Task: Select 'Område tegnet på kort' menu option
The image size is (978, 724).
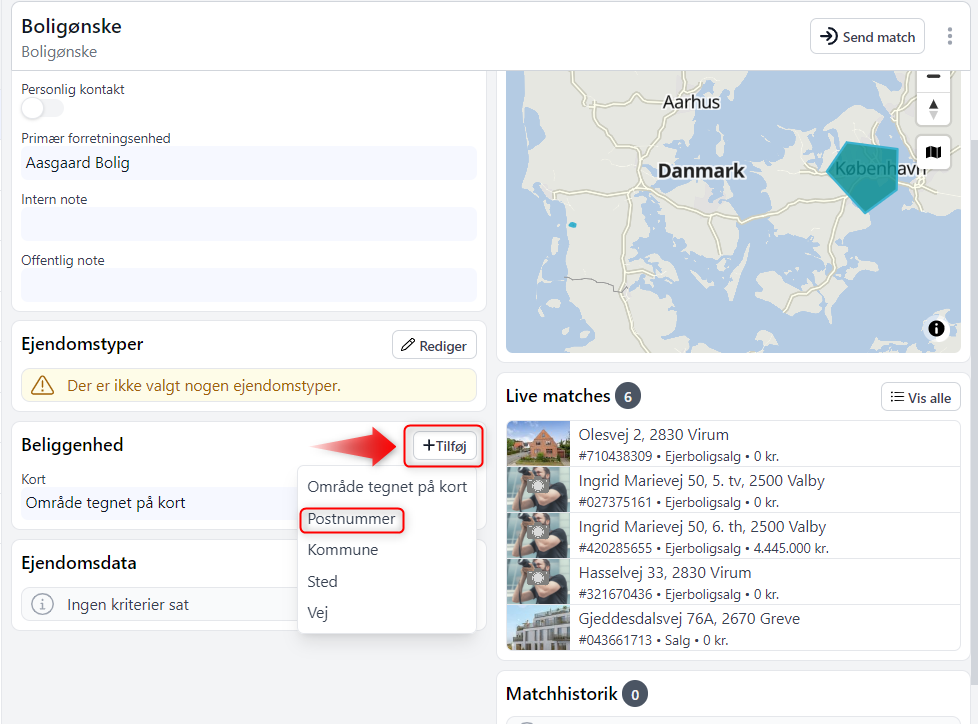Action: [x=387, y=487]
